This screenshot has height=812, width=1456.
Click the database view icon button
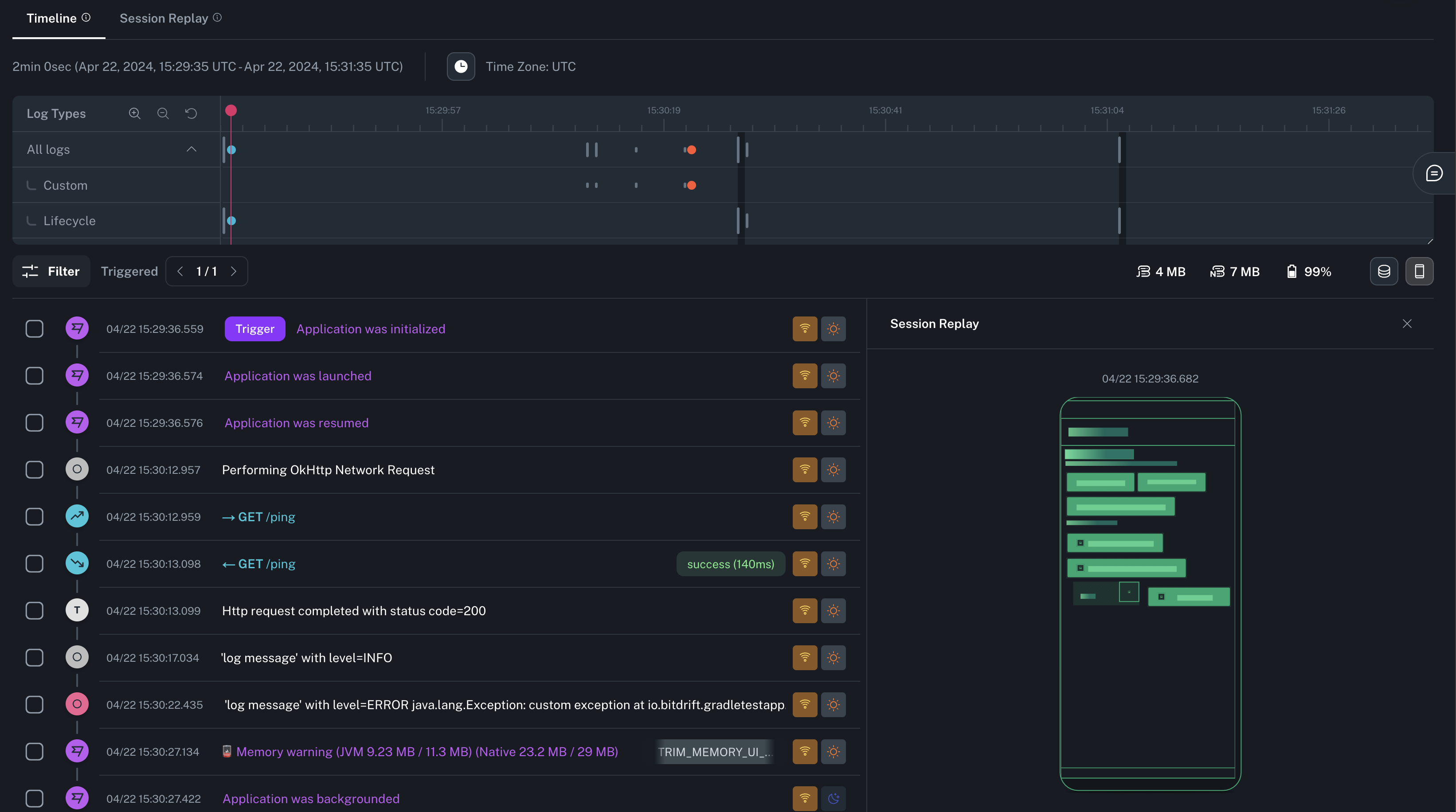[1384, 272]
